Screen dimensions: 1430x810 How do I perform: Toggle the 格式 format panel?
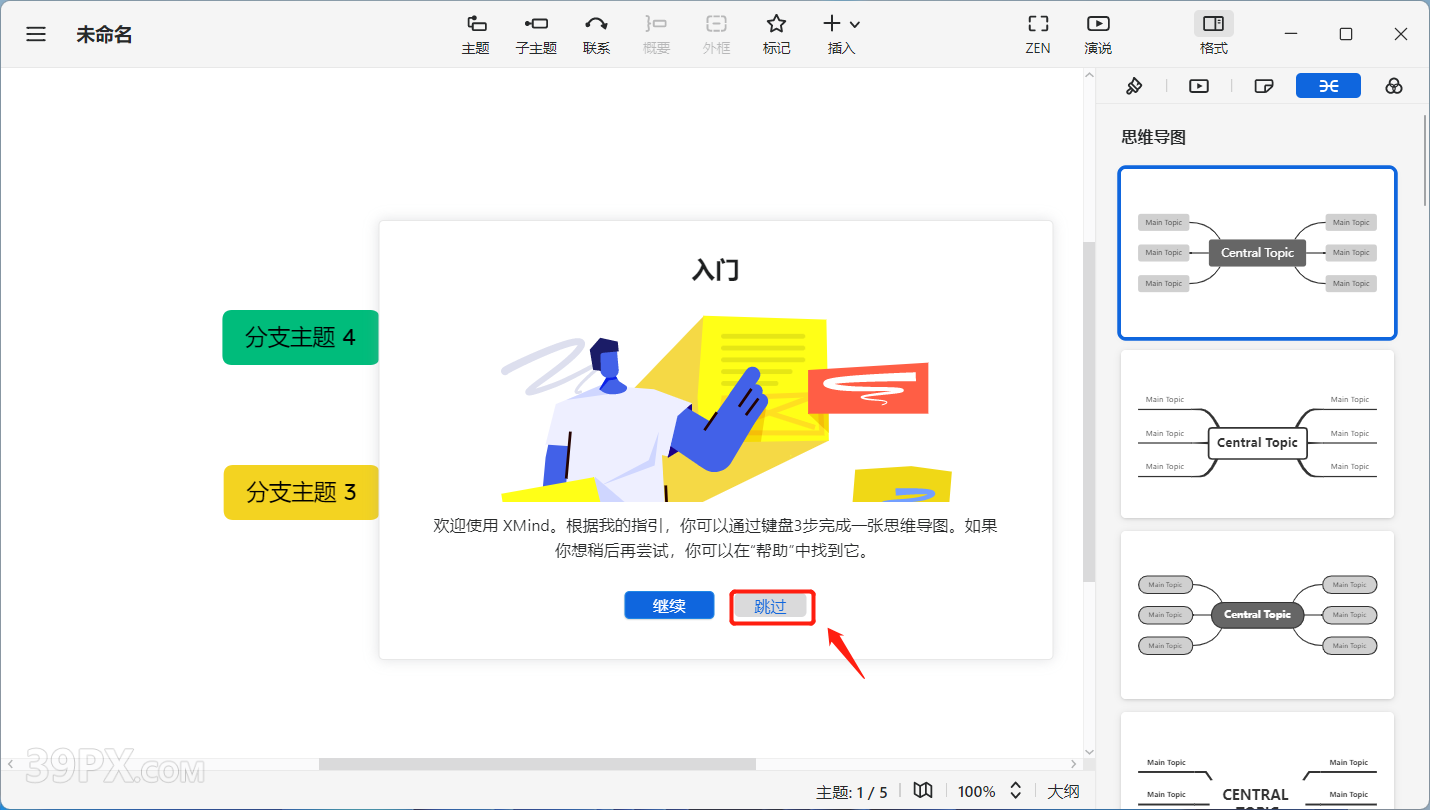[1213, 34]
